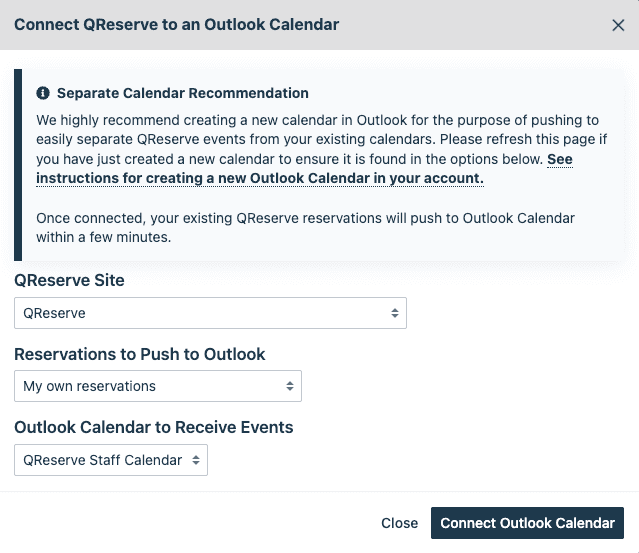Close the dialog with the X icon
Viewport: 639px width, 553px height.
pos(618,25)
